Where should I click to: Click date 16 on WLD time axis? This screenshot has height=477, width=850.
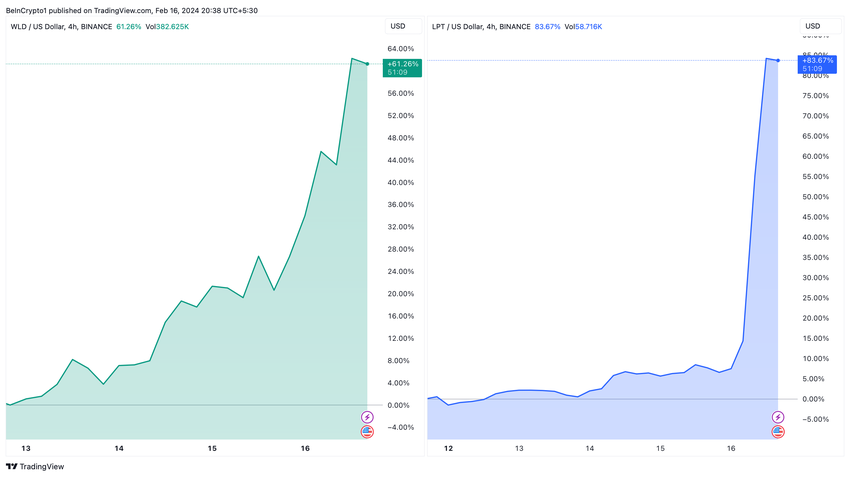tap(305, 448)
